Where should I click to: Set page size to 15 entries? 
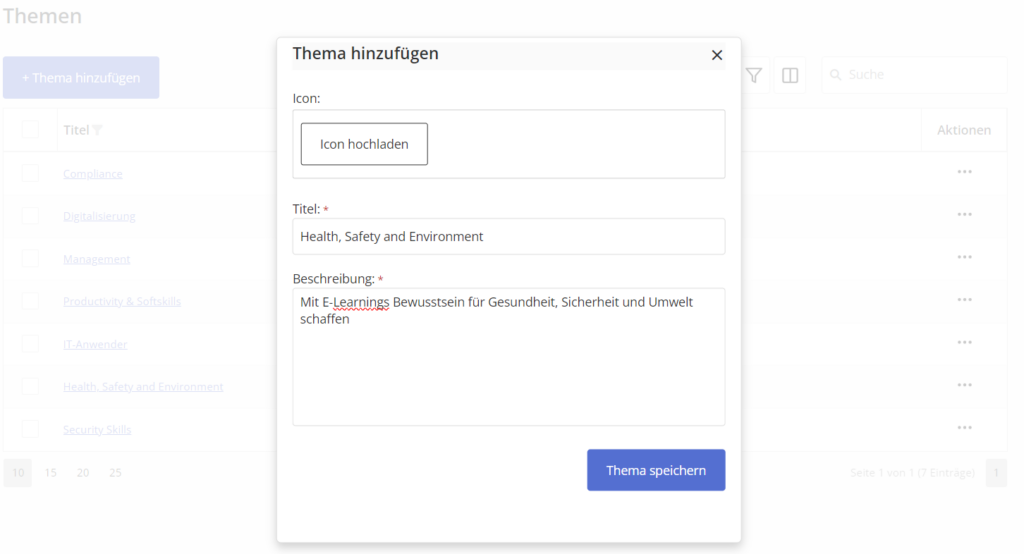(50, 472)
